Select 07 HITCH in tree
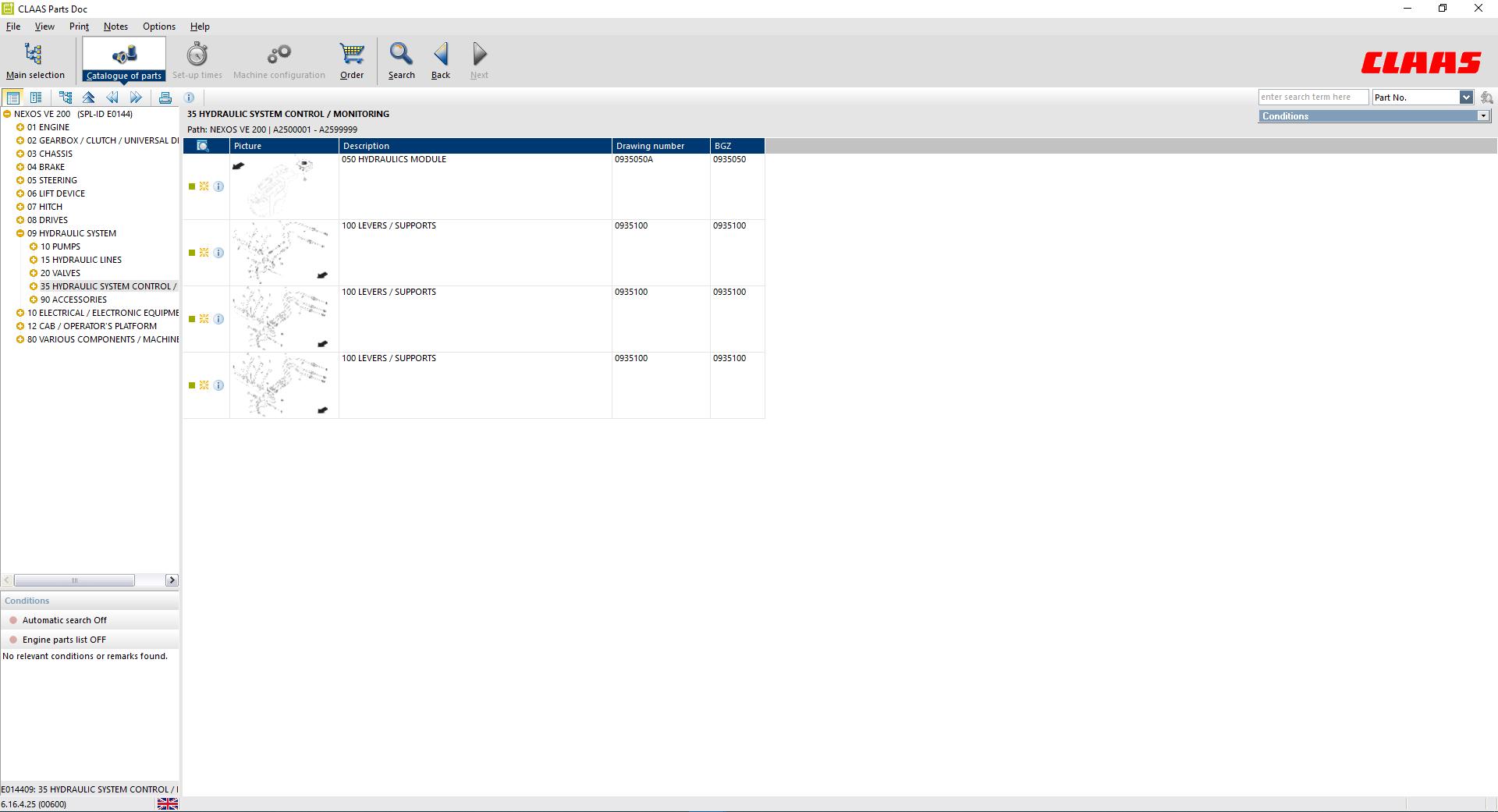Screen dimensions: 1498x812 [x=44, y=207]
